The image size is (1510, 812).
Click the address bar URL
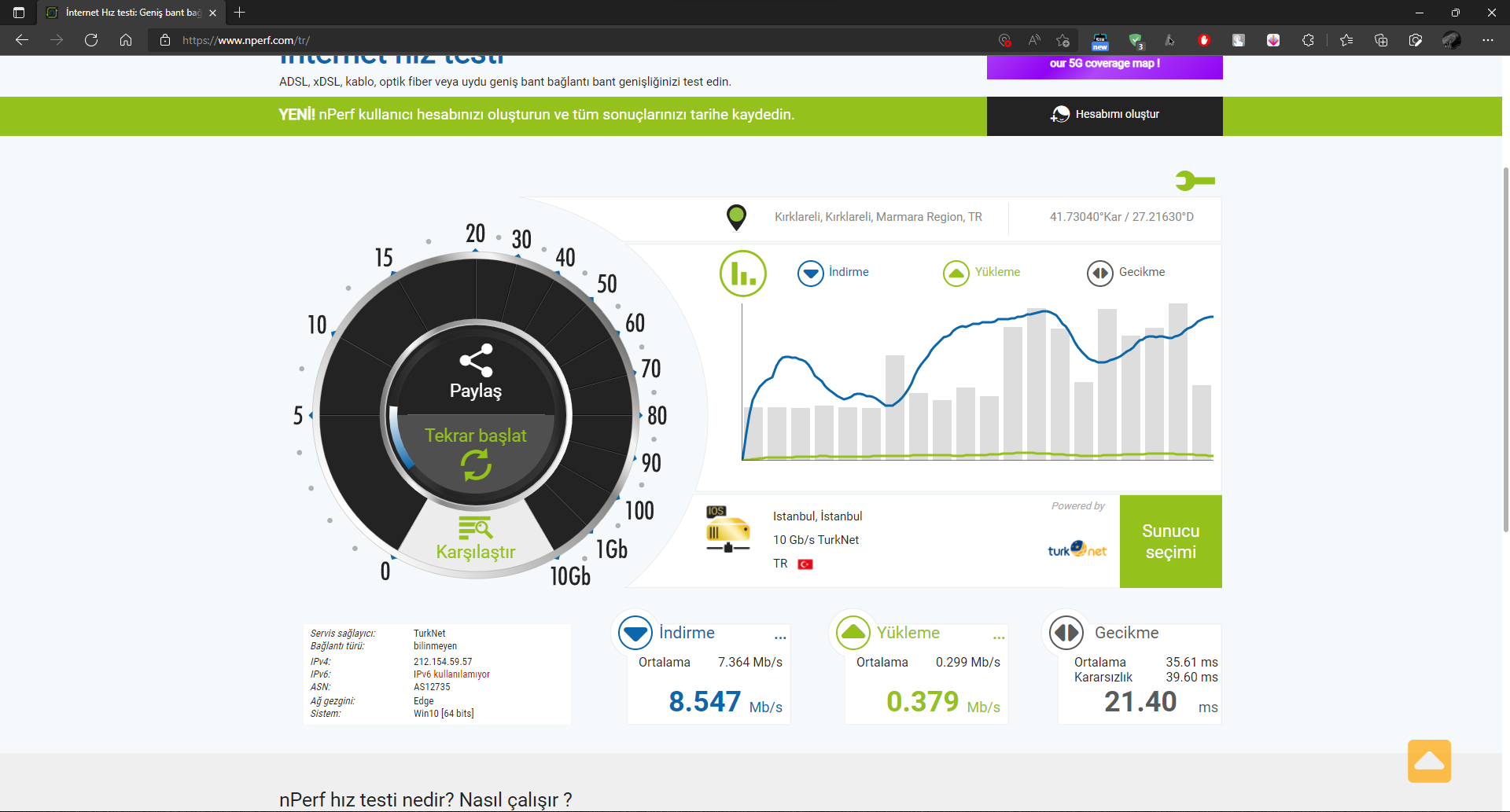[x=245, y=40]
